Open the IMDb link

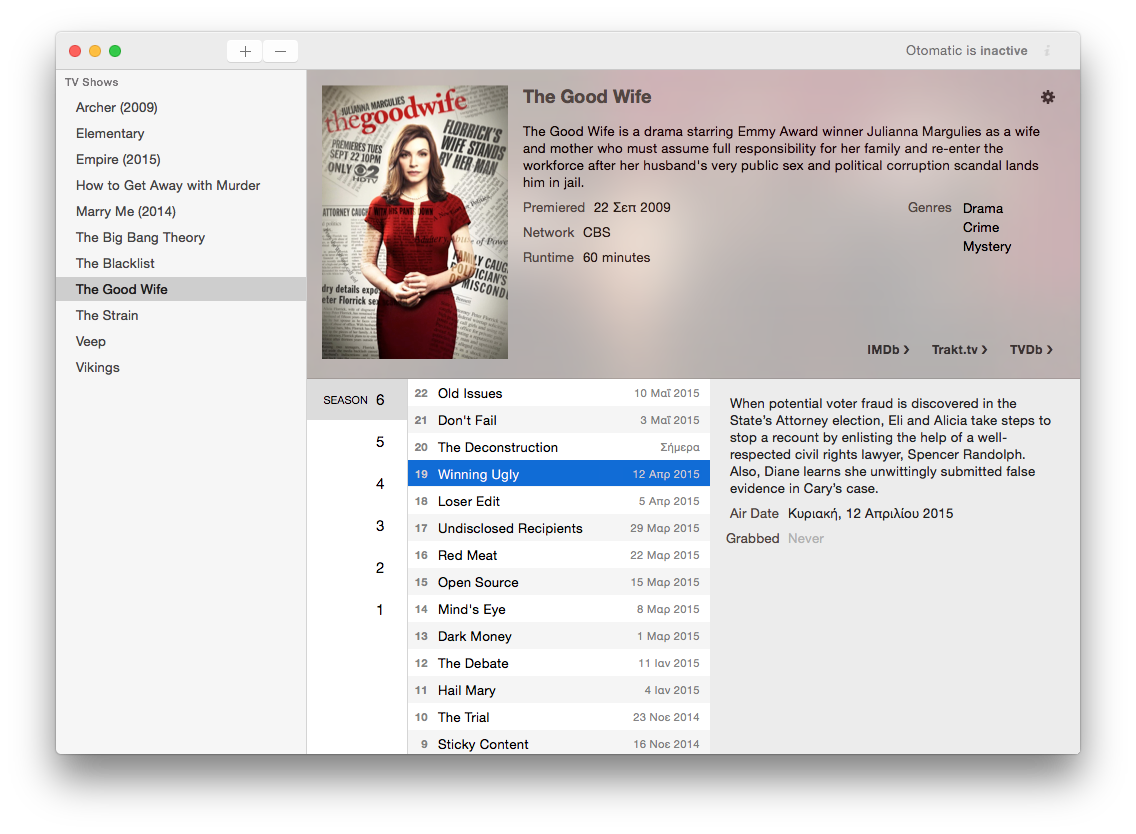(x=888, y=349)
